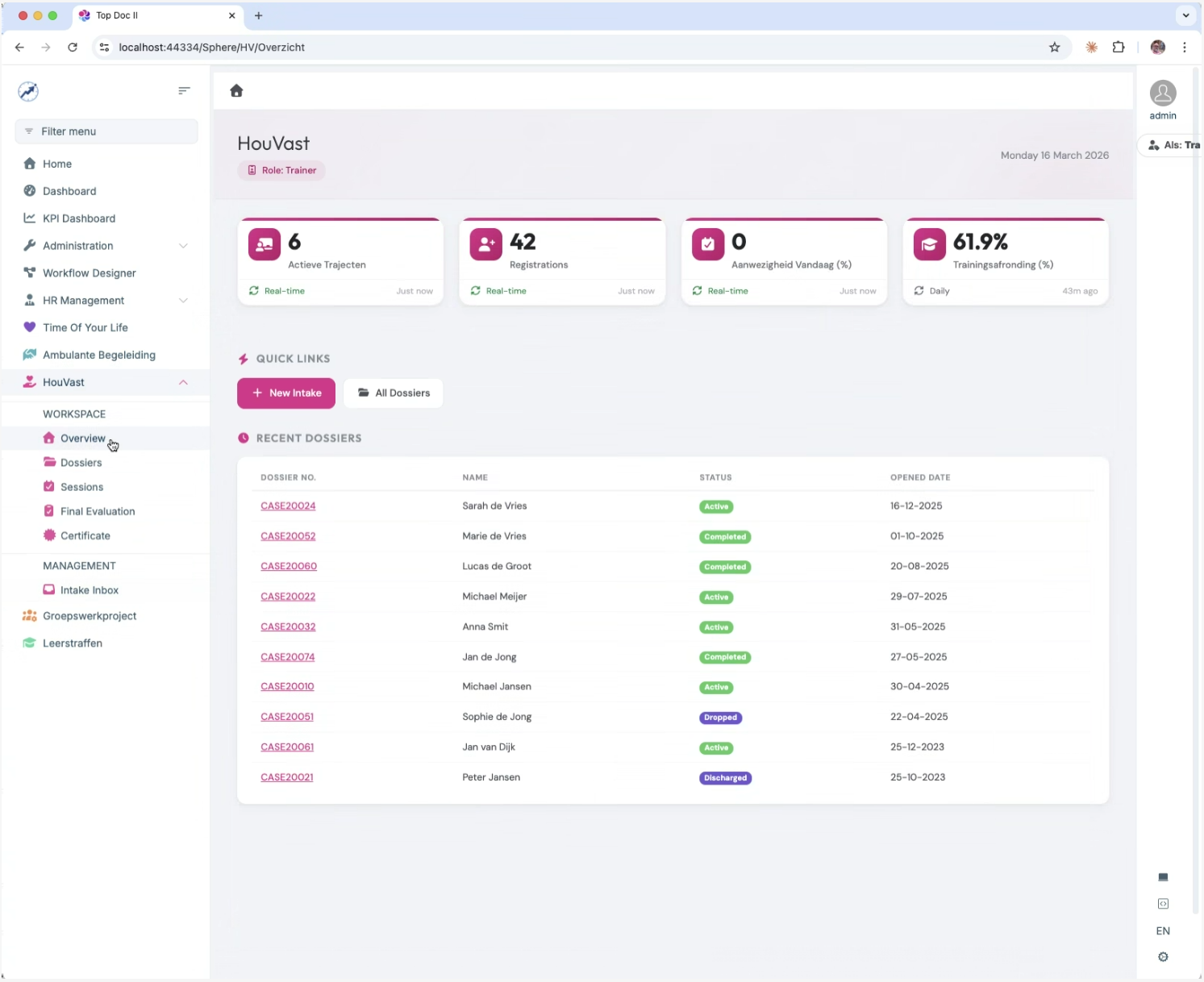This screenshot has width=1204, height=982.
Task: Click the app logo in sidebar
Action: pos(28,91)
